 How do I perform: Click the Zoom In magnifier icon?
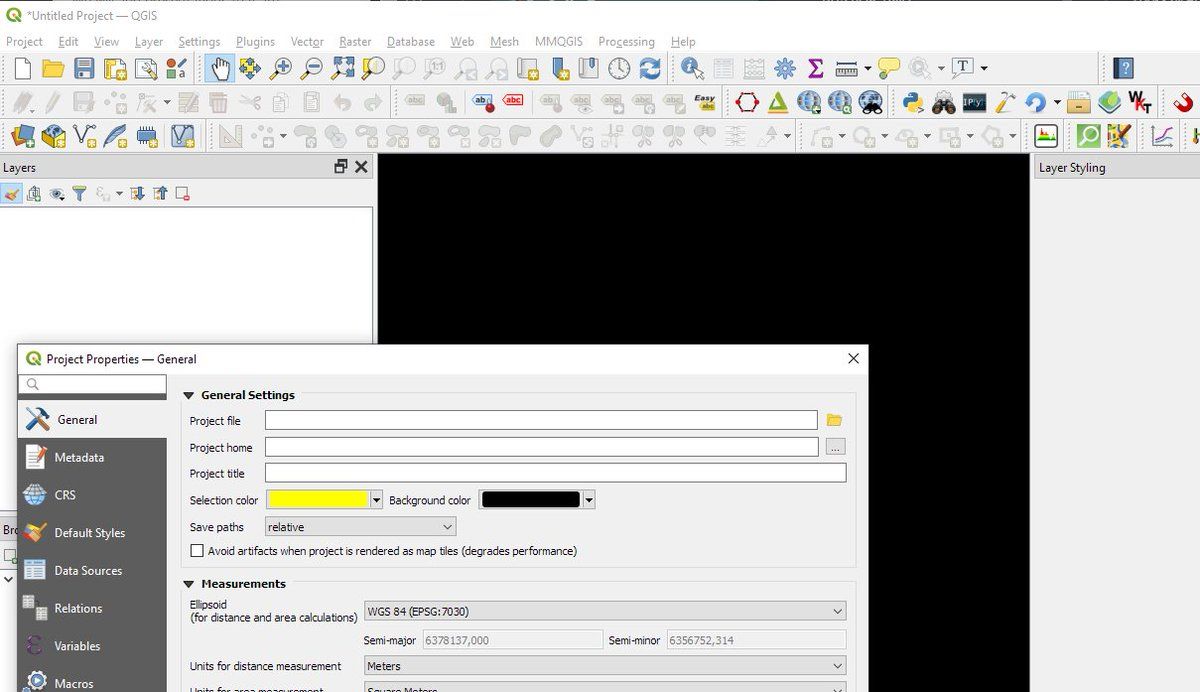coord(281,68)
